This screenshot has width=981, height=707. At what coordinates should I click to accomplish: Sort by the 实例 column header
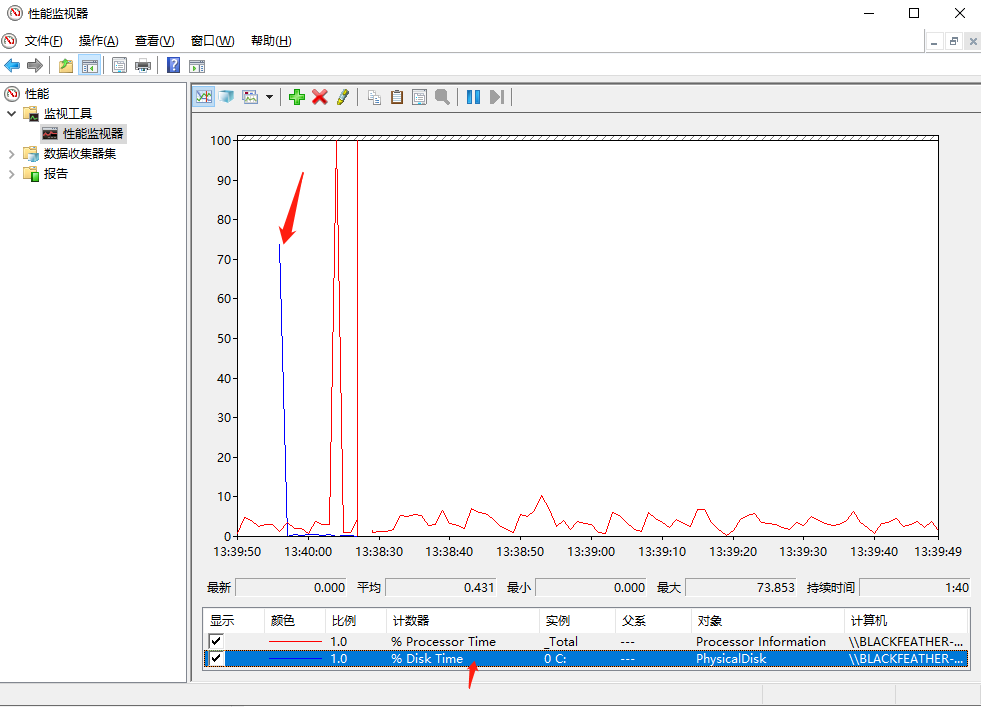pos(577,621)
